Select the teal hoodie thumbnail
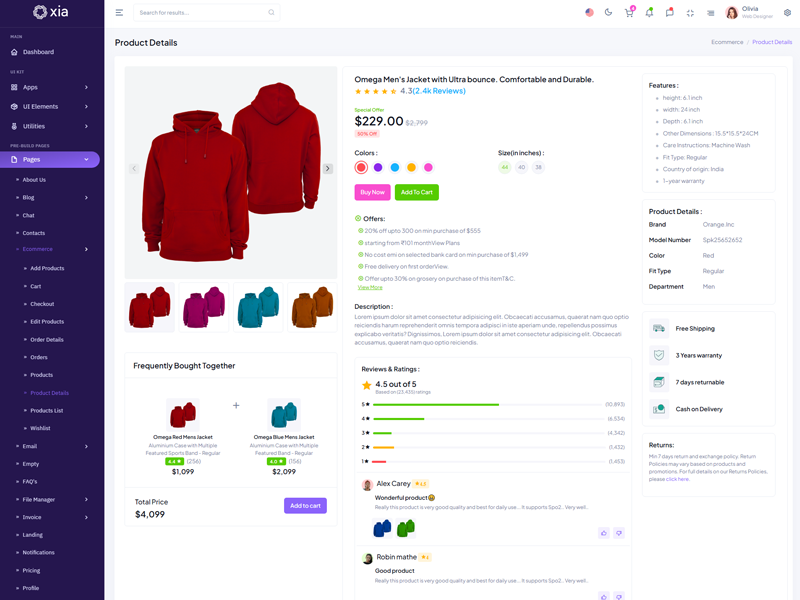800x600 pixels. pos(258,308)
